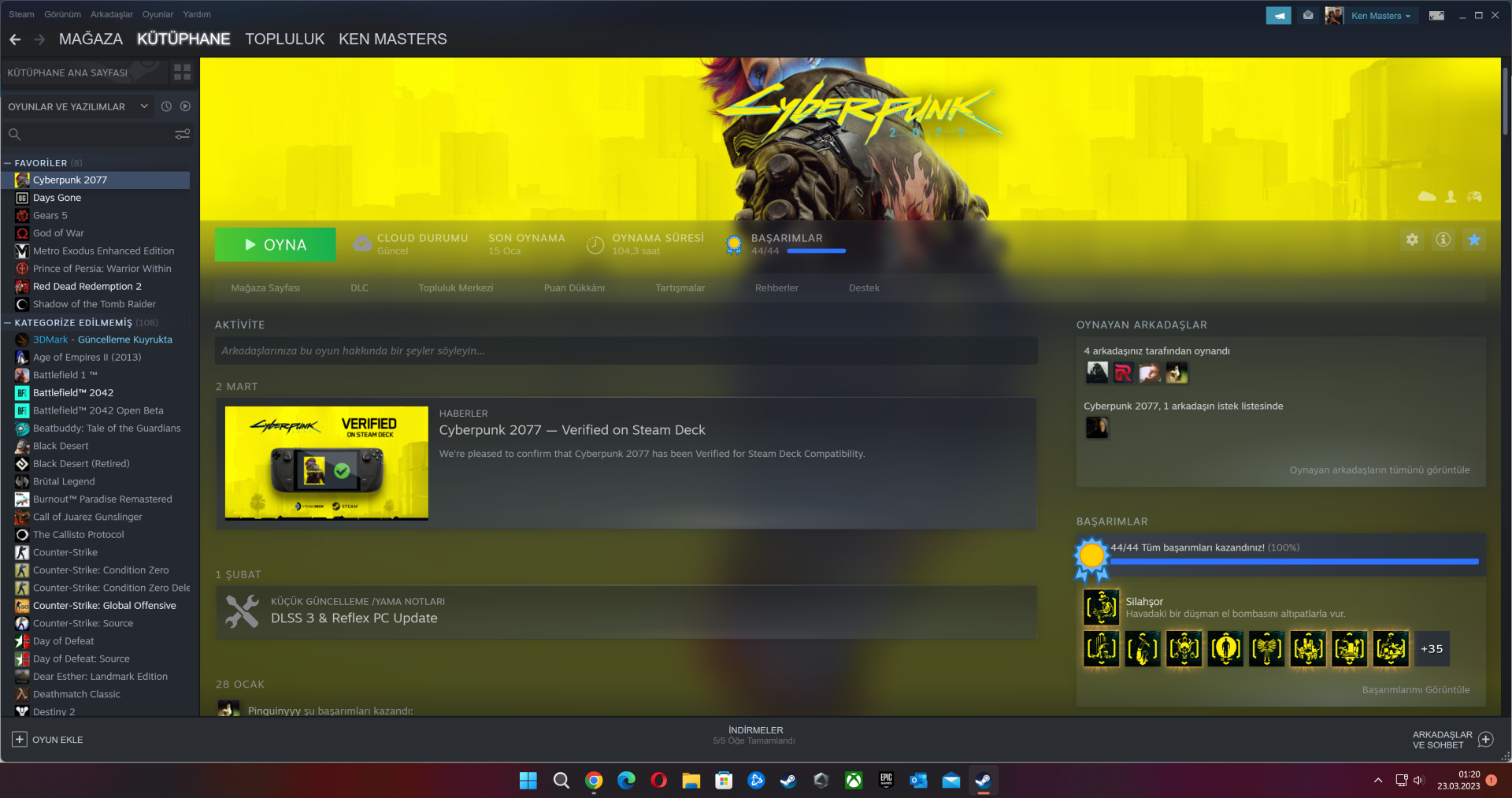Image resolution: width=1512 pixels, height=798 pixels.
Task: Click the Silahşor achievement icon
Action: click(1101, 607)
